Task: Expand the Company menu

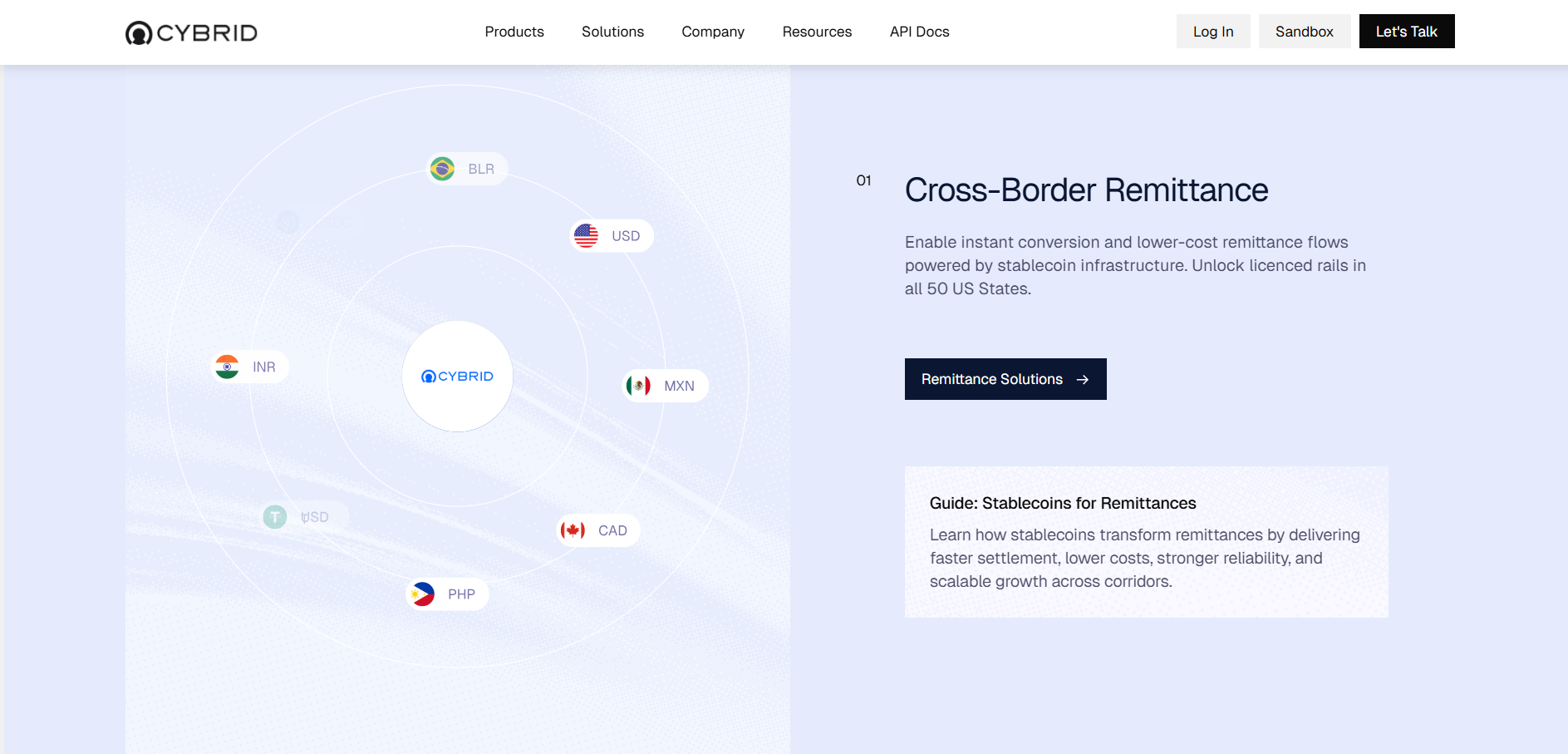Action: coord(712,32)
